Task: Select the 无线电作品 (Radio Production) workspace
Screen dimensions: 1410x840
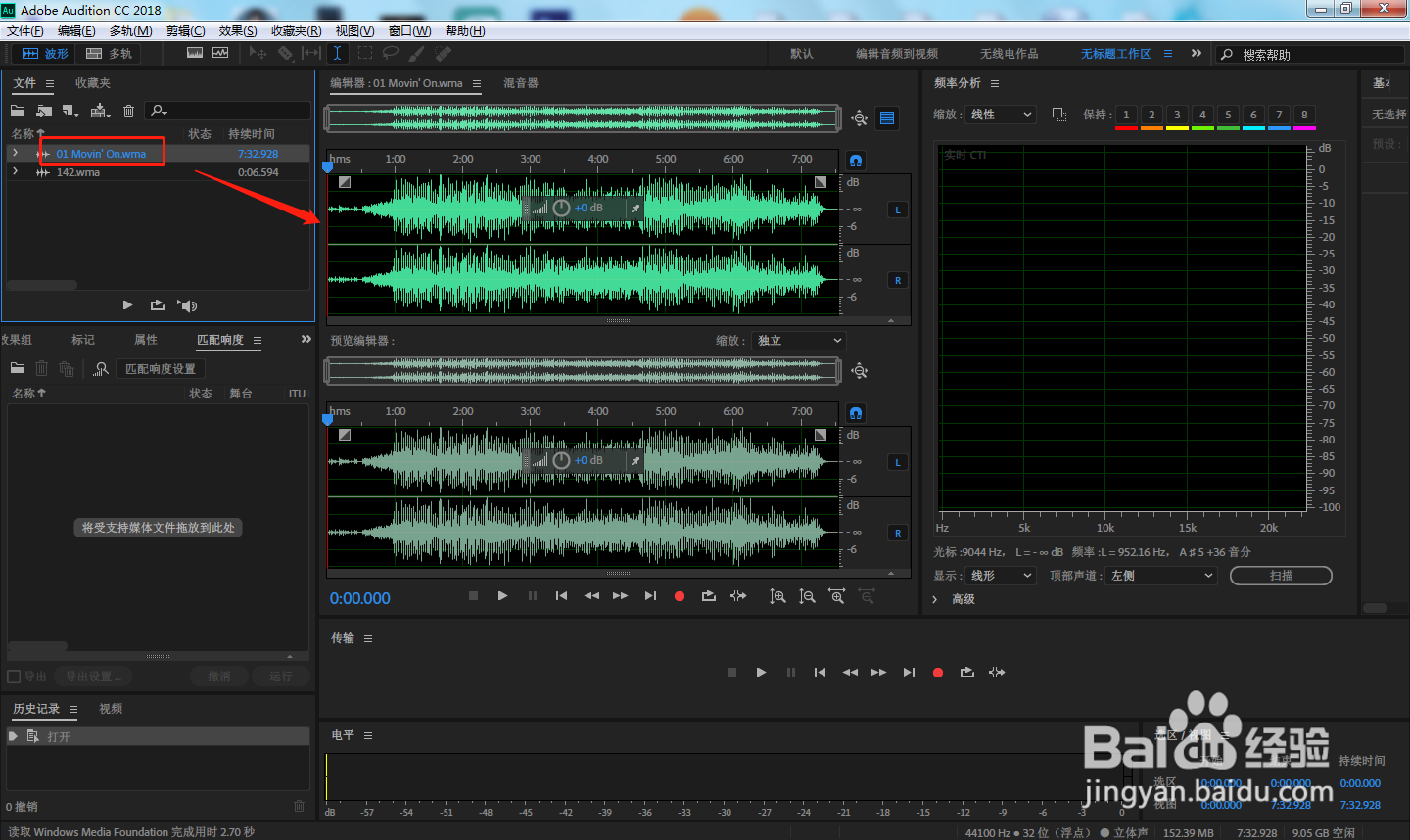Action: [1010, 54]
